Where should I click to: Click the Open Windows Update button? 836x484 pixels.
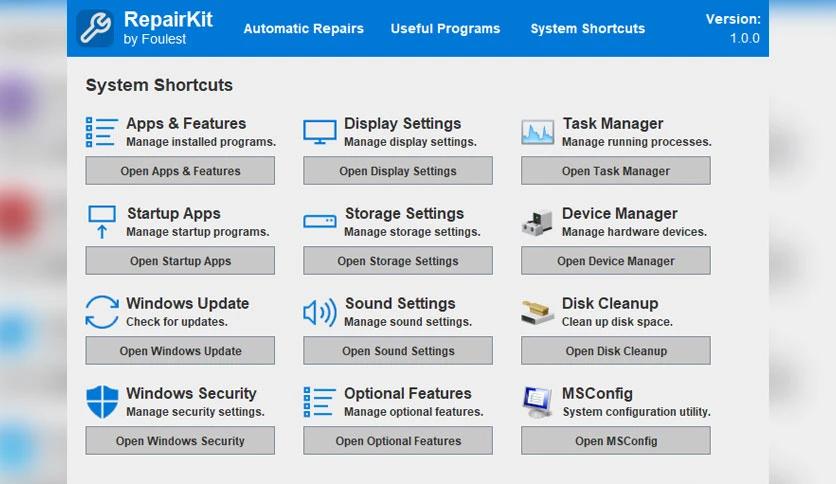(180, 351)
